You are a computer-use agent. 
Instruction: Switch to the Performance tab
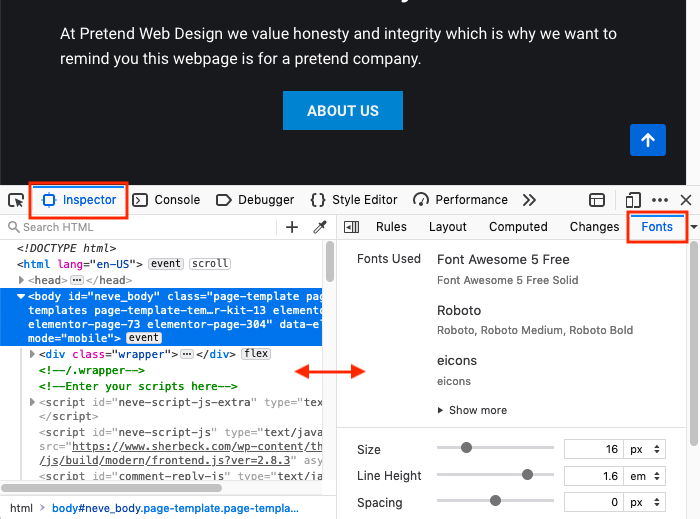460,200
